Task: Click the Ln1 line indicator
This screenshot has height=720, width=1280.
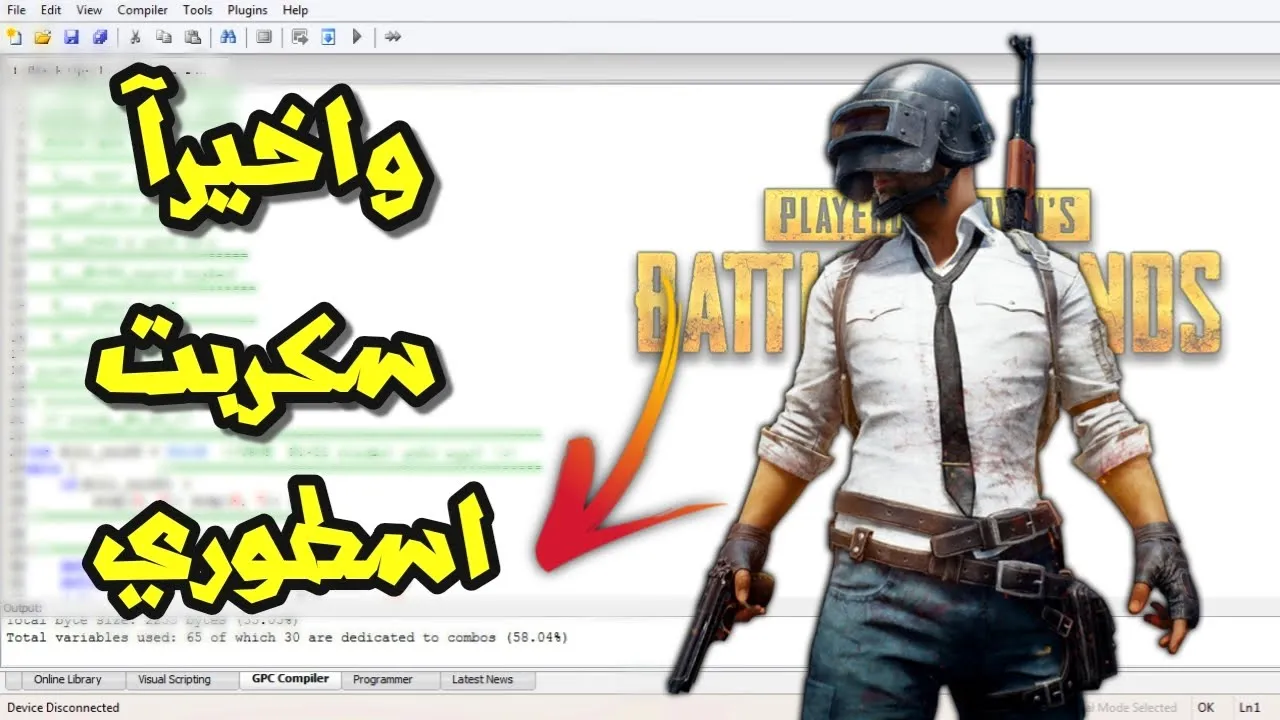Action: pos(1250,708)
